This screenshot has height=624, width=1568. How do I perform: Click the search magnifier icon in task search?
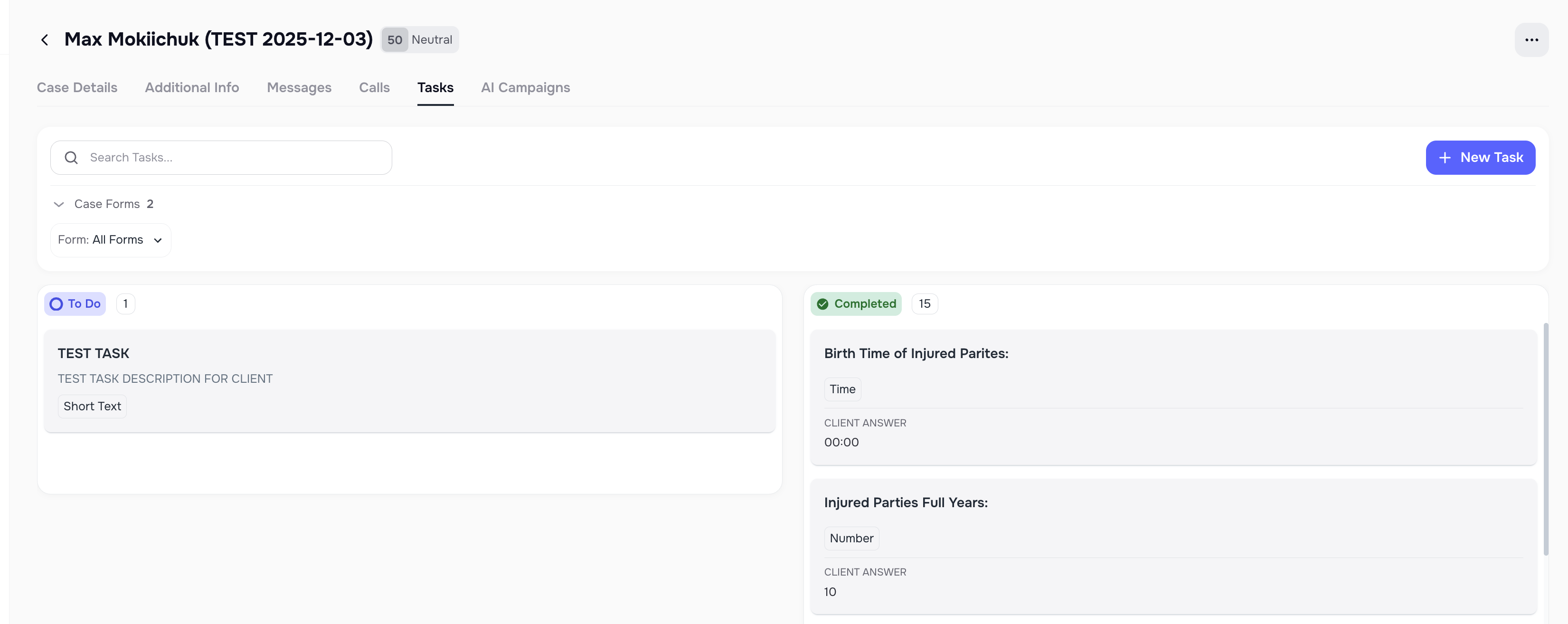tap(71, 157)
